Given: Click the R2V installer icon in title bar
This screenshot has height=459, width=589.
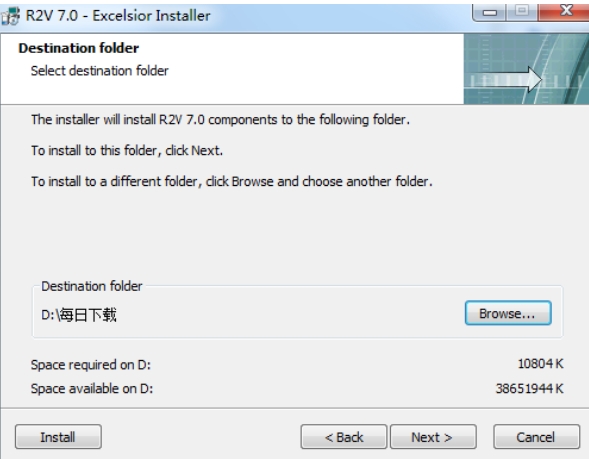Looking at the screenshot, I should (x=10, y=16).
